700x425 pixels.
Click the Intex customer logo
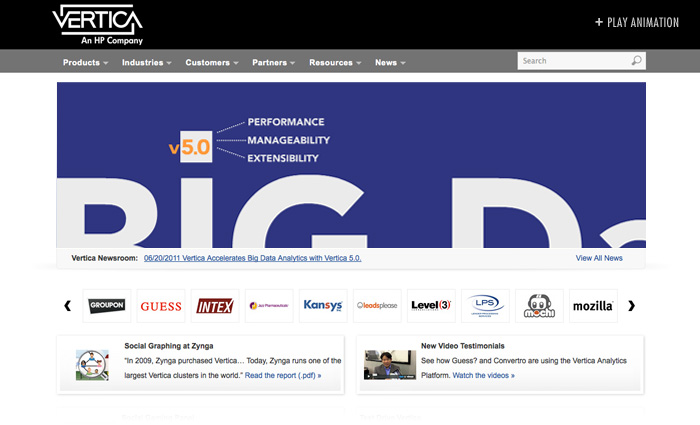coord(215,306)
